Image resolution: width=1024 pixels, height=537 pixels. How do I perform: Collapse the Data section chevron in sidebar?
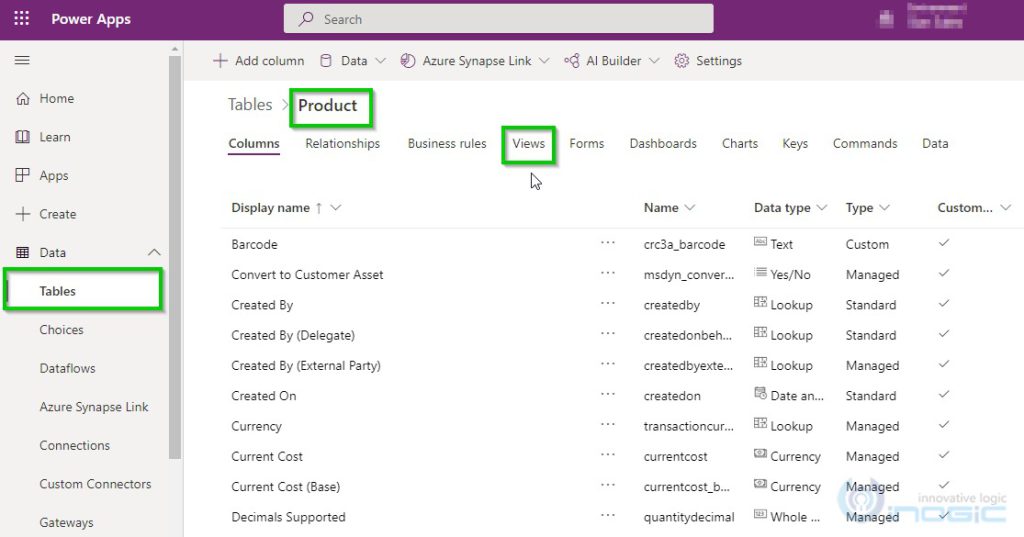154,252
